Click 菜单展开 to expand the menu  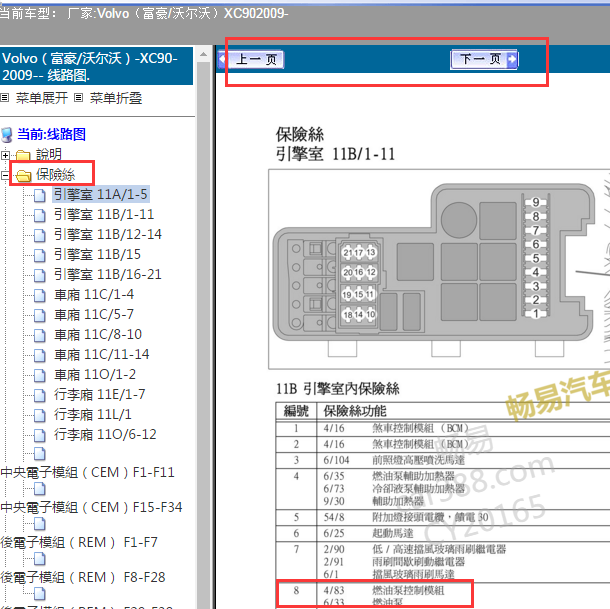point(42,98)
